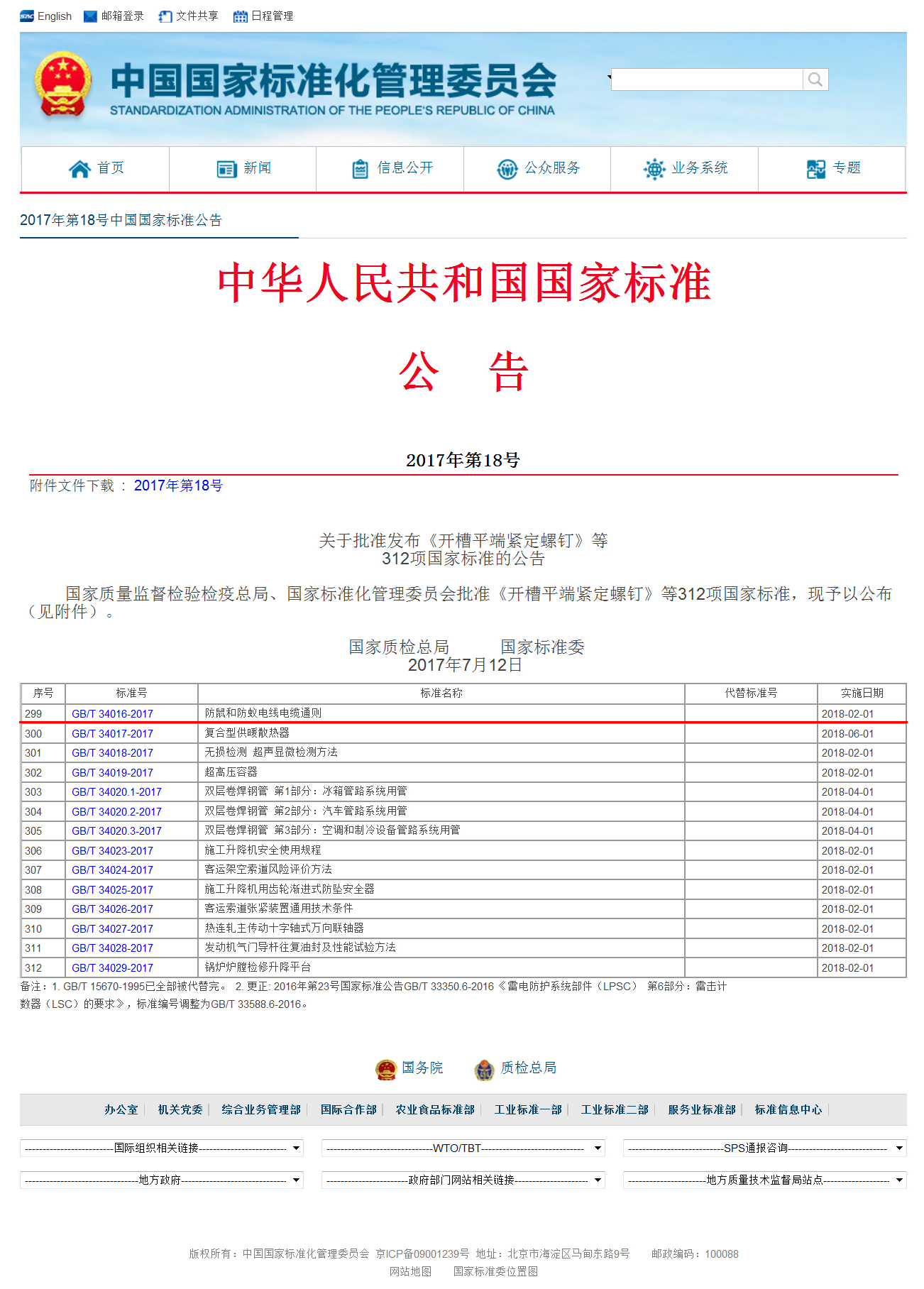Open standard GB/T 34020.2-2017
This screenshot has height=1289, width=924.
[x=116, y=812]
